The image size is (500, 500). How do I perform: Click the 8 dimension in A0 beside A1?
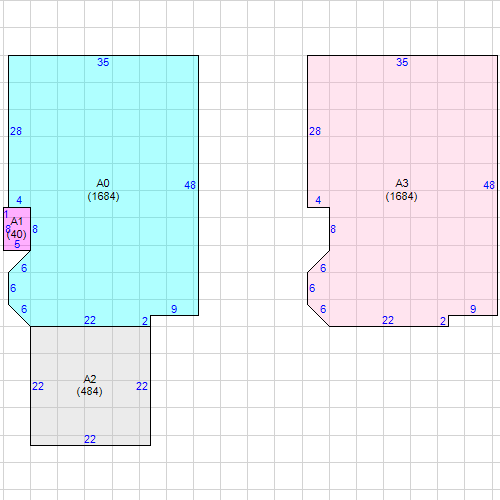coord(35,229)
